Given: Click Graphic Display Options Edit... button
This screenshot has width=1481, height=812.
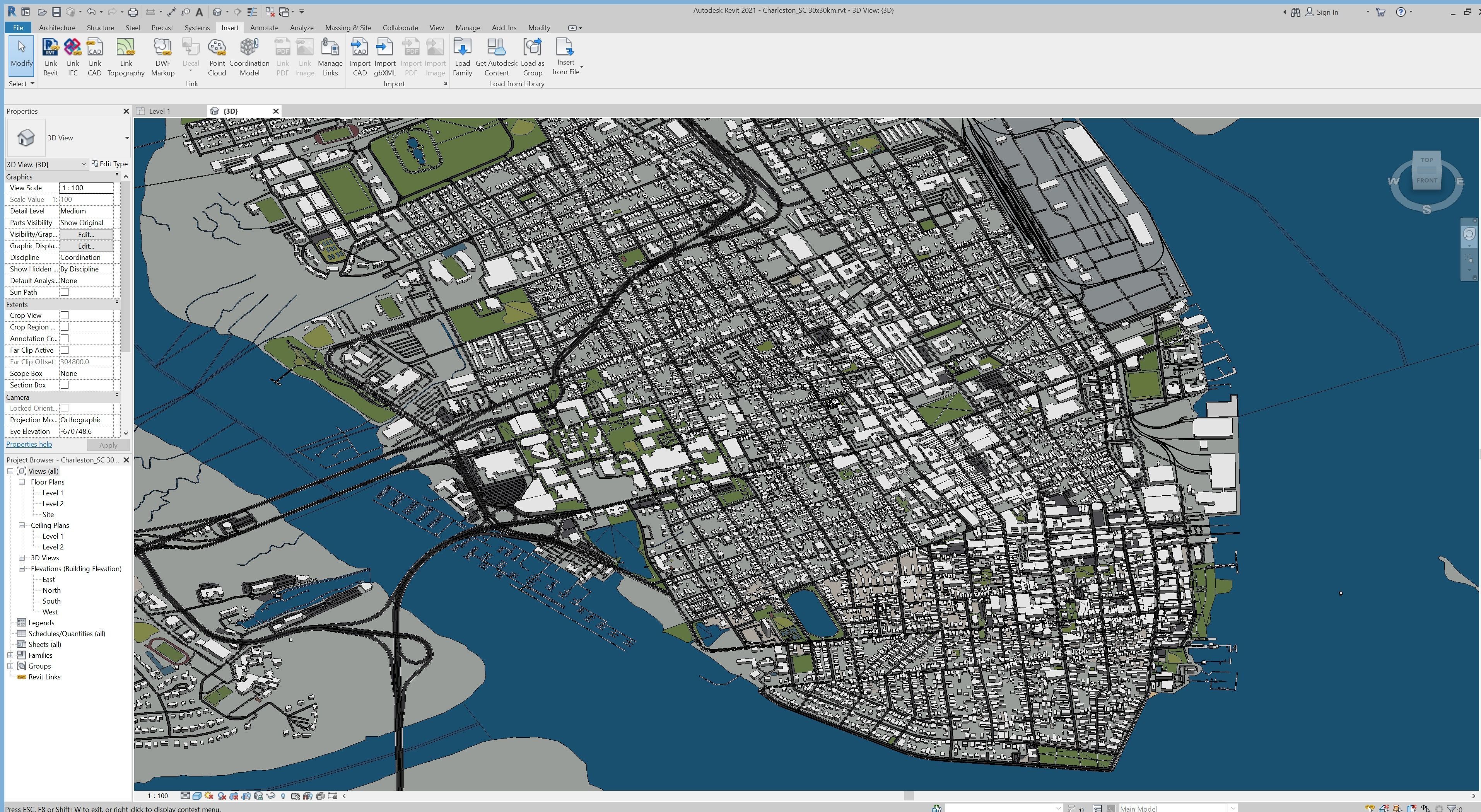Looking at the screenshot, I should pos(85,246).
